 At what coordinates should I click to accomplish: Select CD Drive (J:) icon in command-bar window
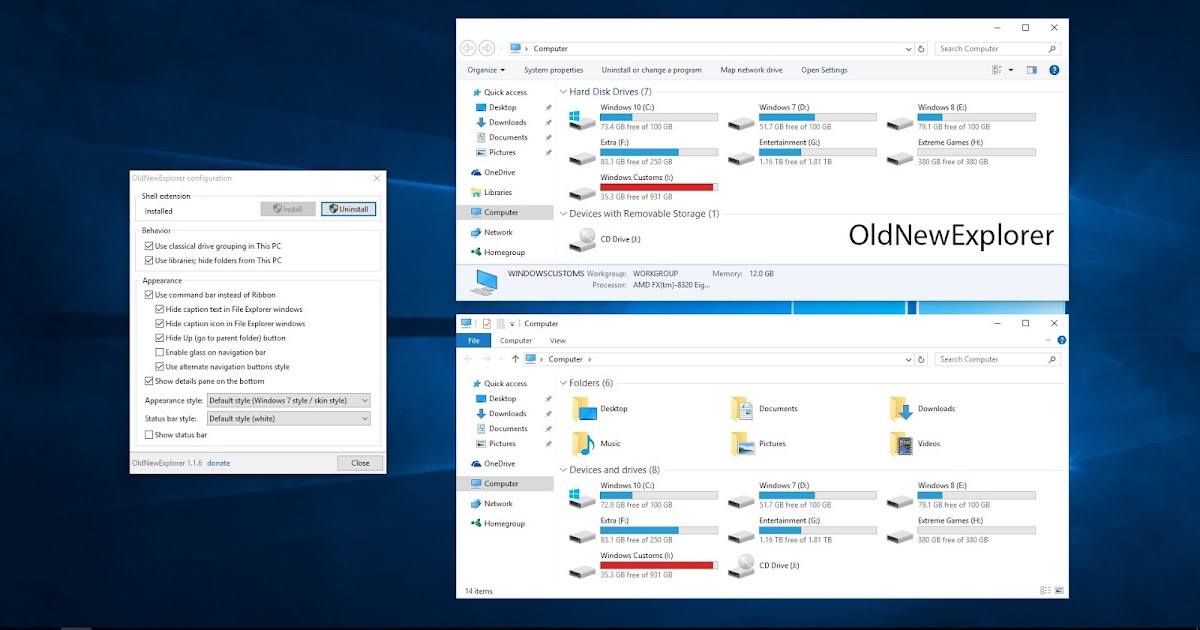point(581,239)
